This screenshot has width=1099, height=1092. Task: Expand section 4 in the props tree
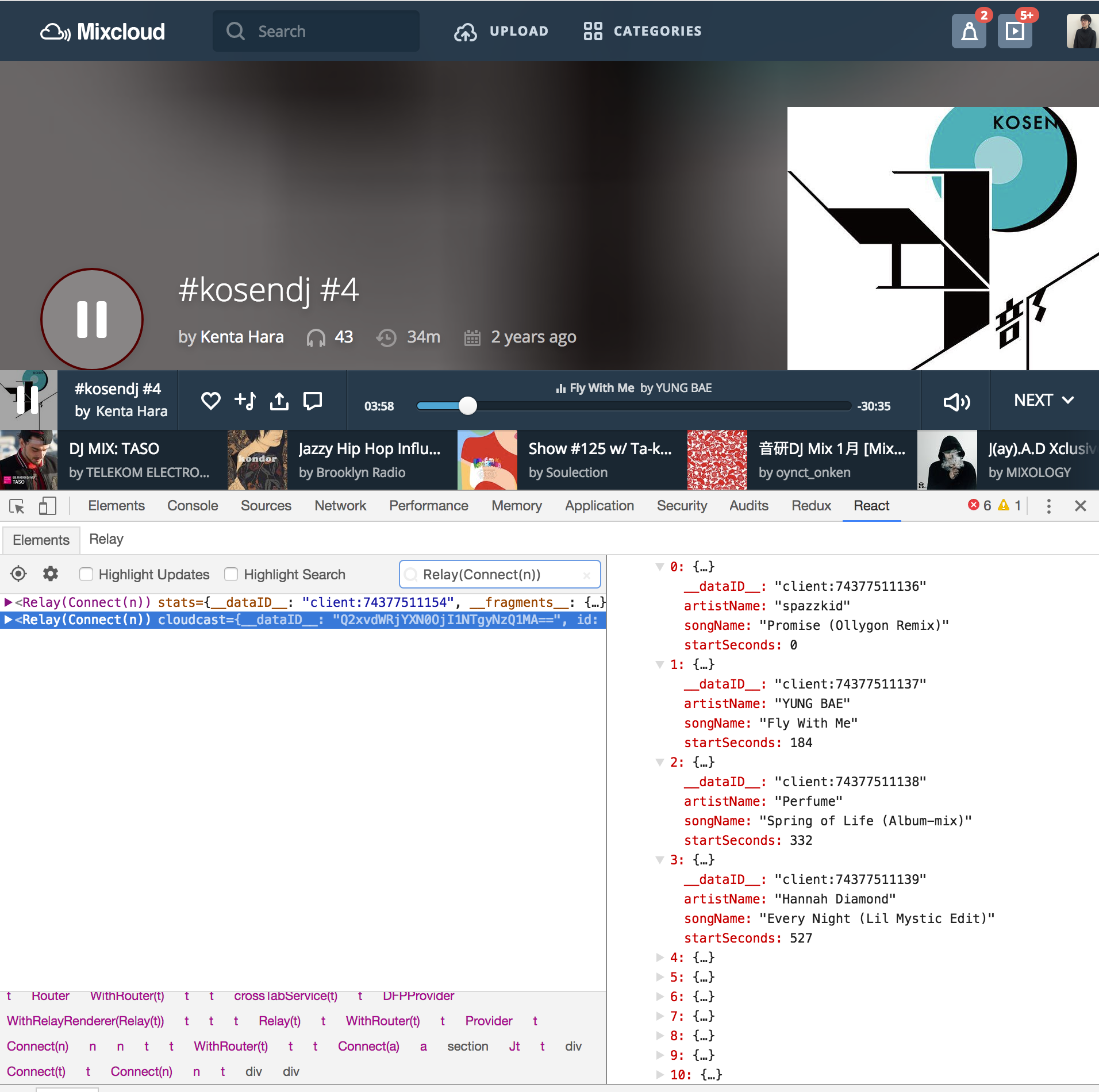point(660,958)
